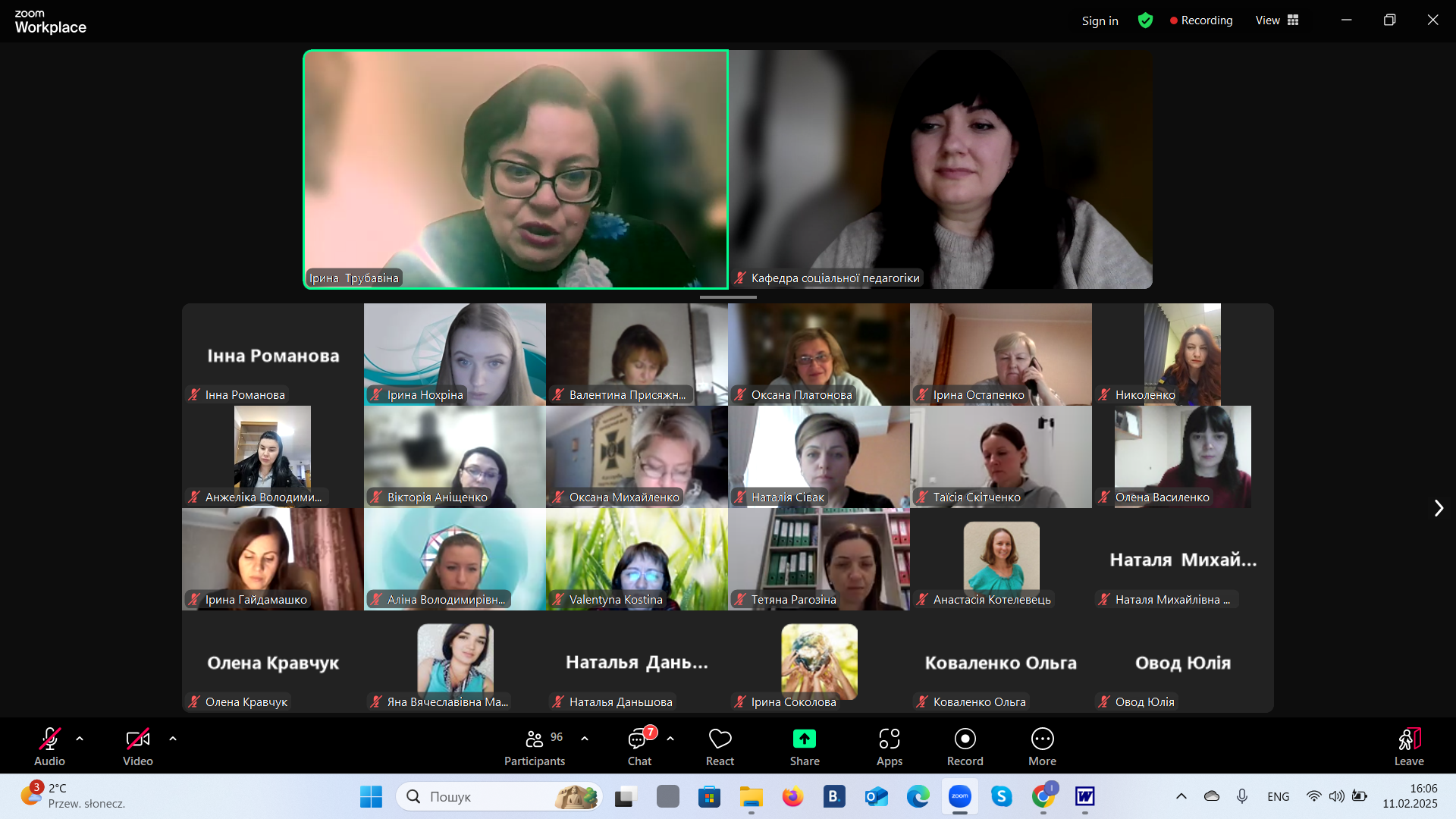
Task: Click the green Share screen button
Action: pos(805,746)
